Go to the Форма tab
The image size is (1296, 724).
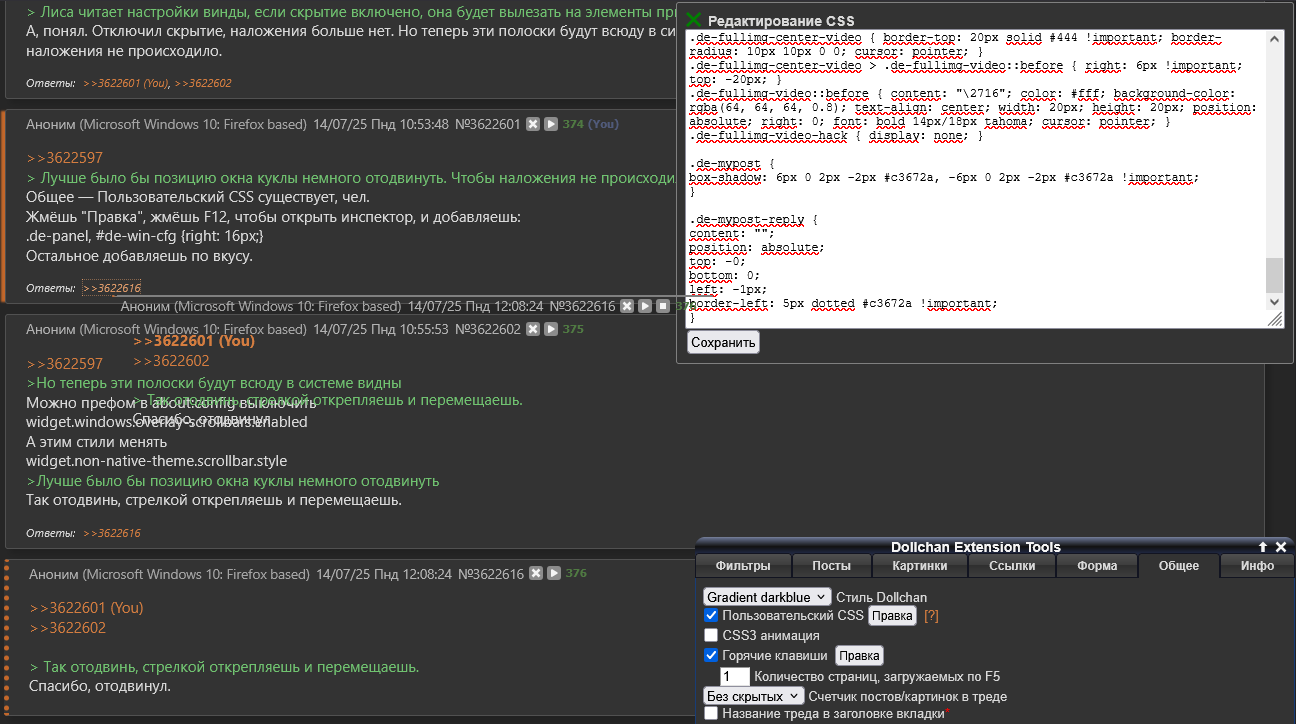click(1097, 566)
